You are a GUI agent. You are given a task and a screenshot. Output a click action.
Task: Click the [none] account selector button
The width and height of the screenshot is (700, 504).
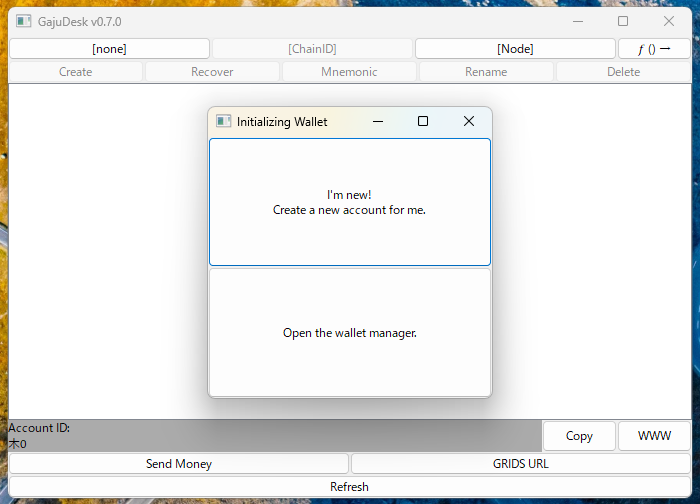[109, 48]
